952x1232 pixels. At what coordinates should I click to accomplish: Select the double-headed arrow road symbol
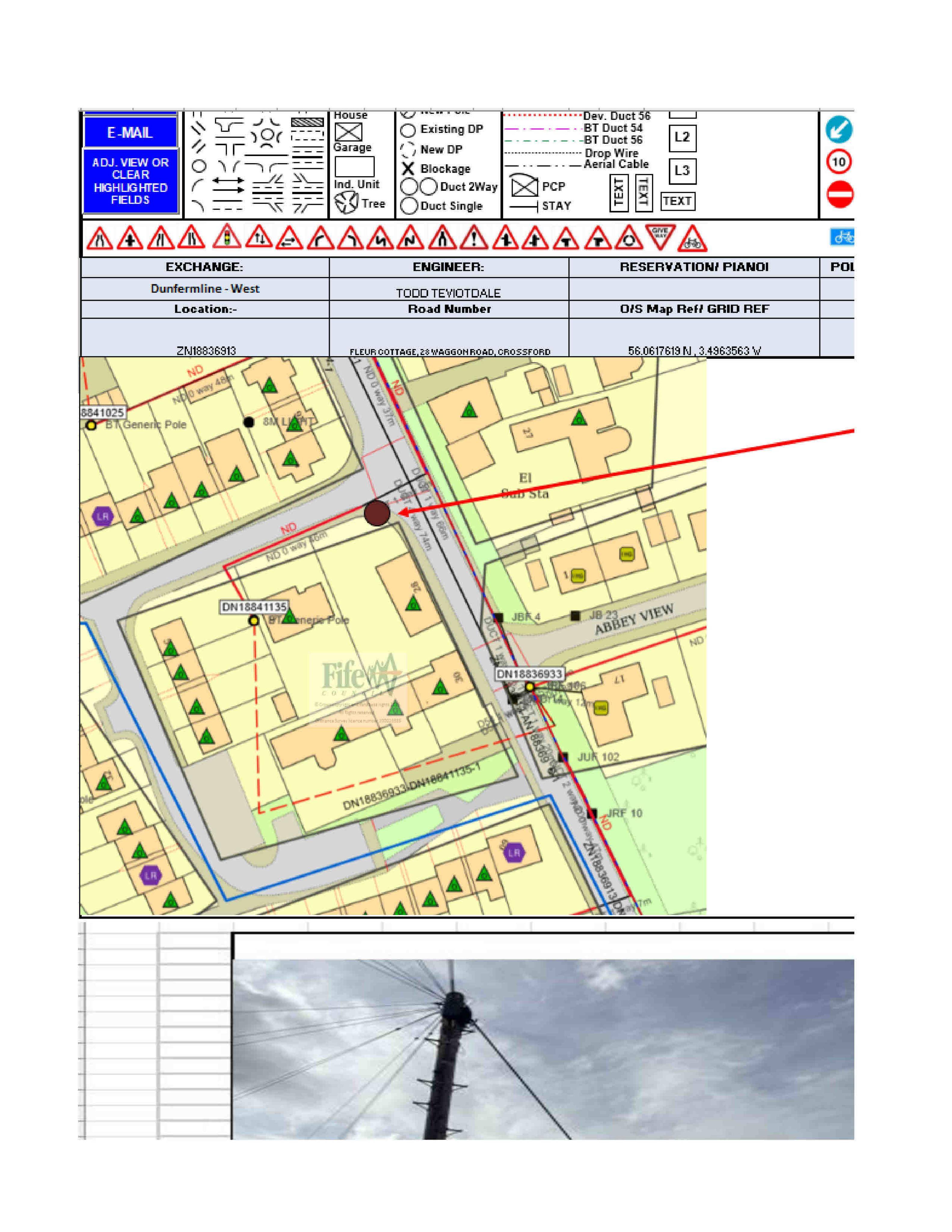228,181
